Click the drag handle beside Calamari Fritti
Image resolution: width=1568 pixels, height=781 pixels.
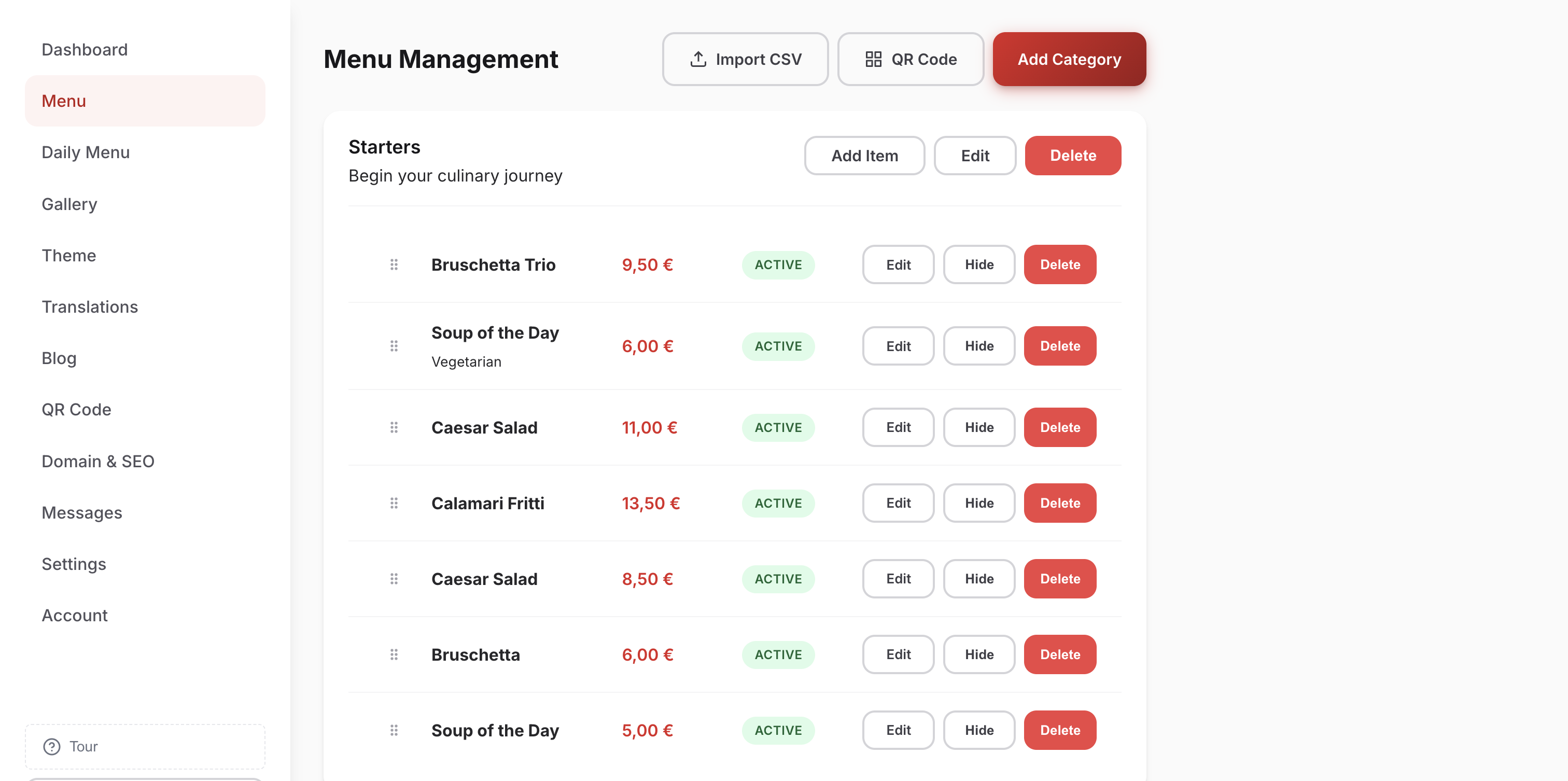point(394,503)
